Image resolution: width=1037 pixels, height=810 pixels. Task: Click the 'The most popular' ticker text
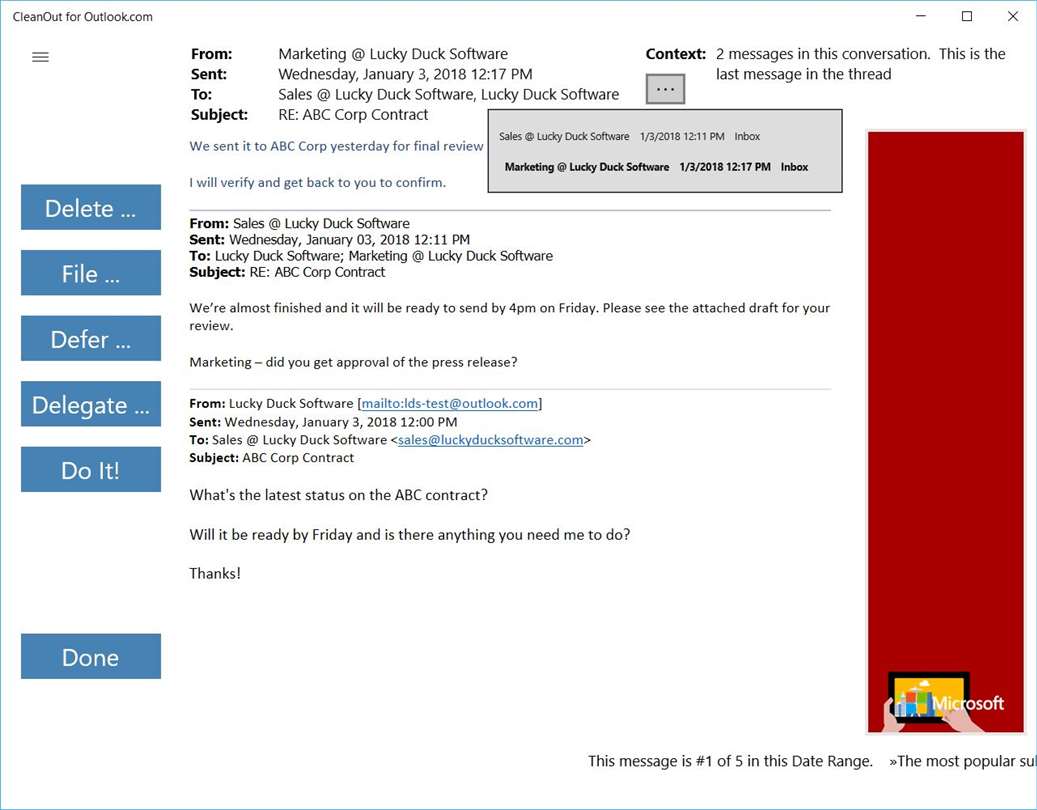(x=963, y=761)
